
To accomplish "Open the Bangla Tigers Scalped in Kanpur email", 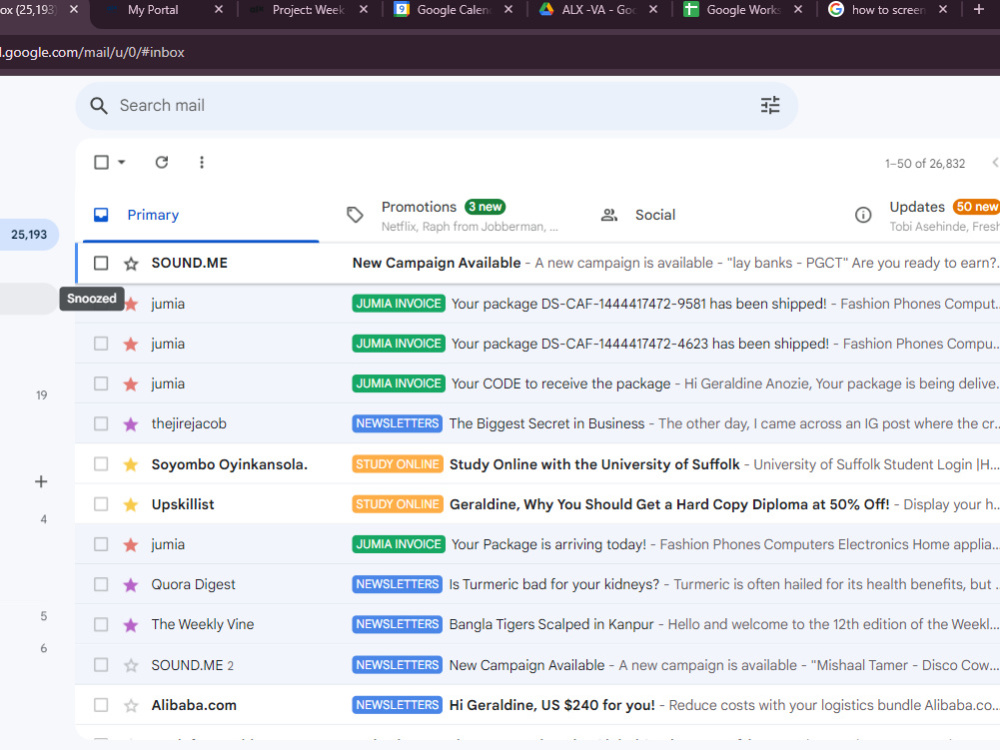I will [x=538, y=625].
